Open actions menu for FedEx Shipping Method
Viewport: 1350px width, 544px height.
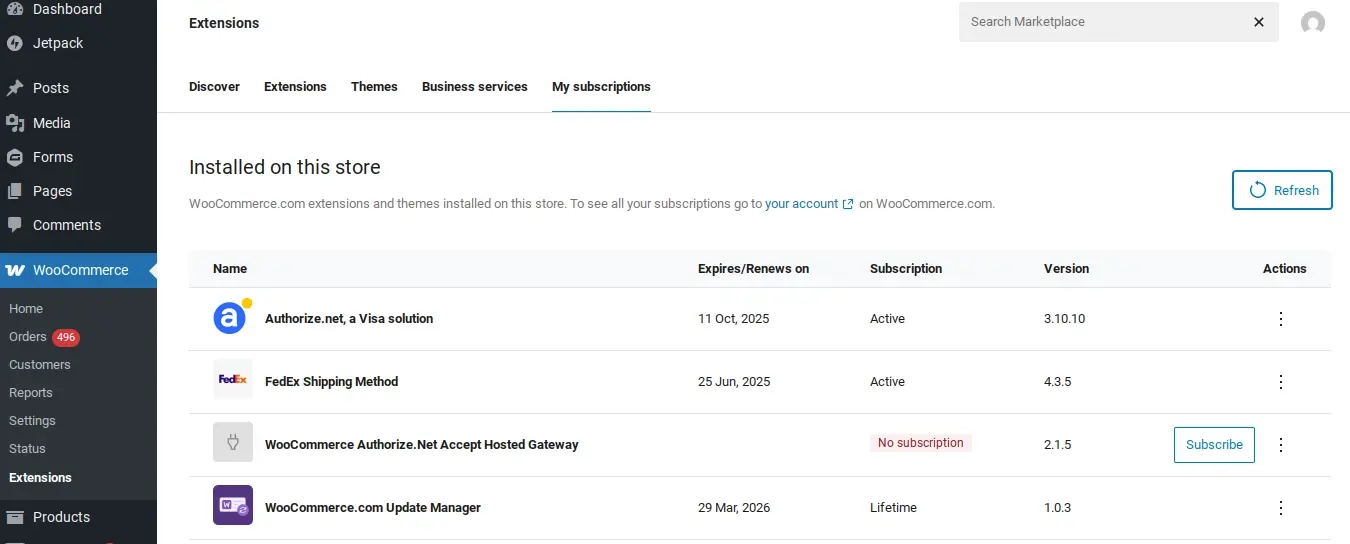(1281, 382)
